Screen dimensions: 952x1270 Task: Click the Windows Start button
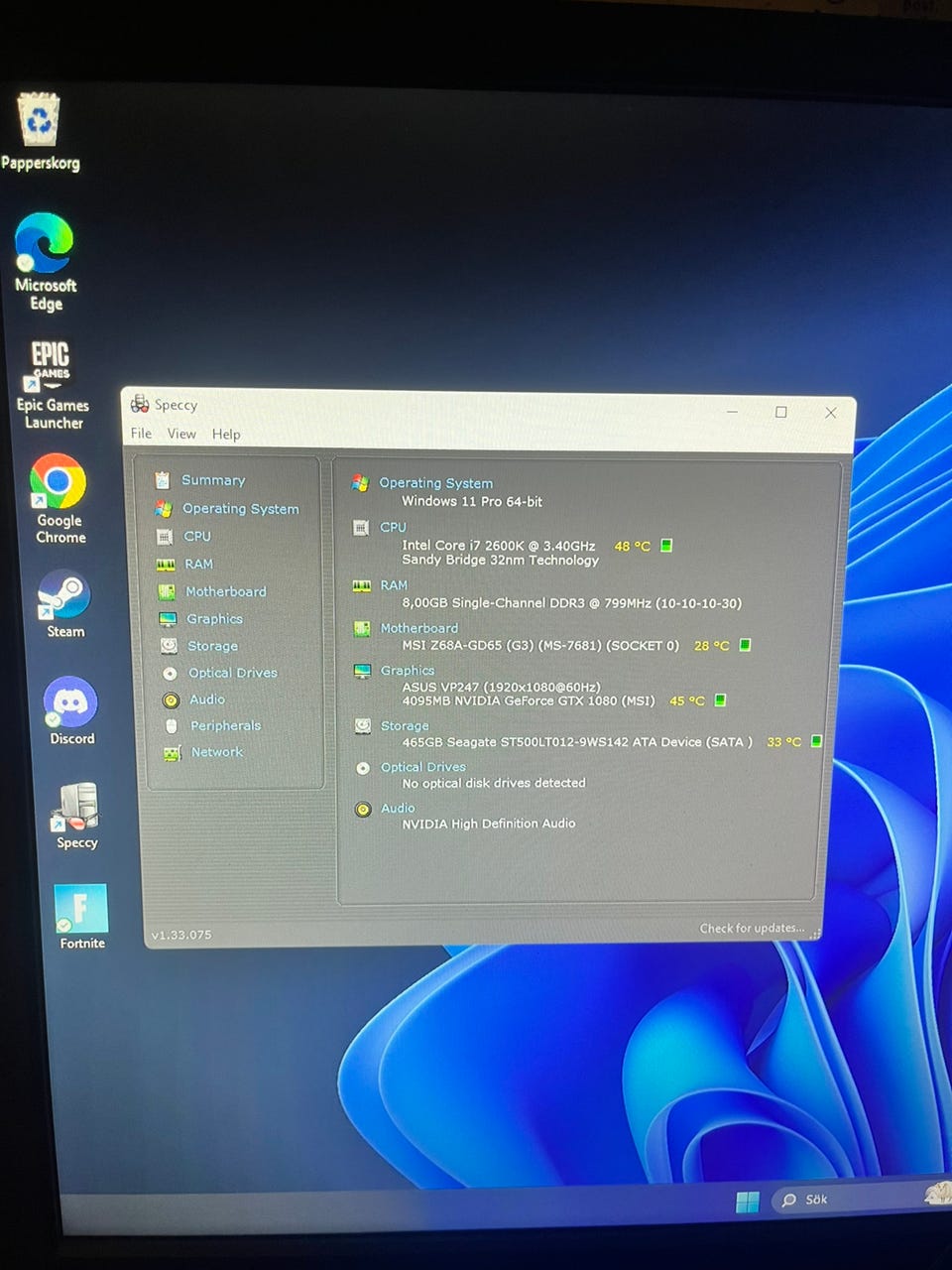click(747, 1202)
